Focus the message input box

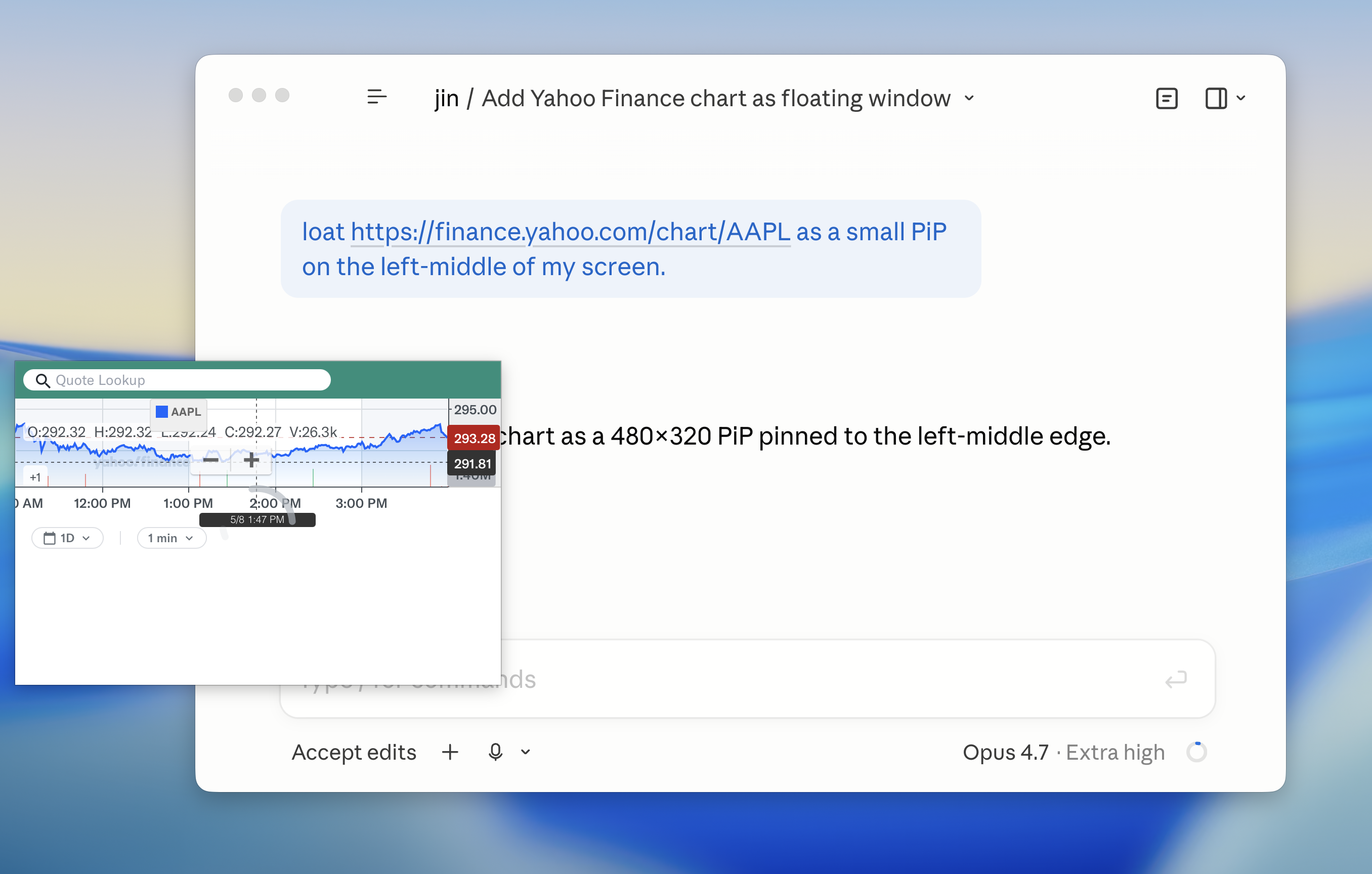click(x=748, y=679)
